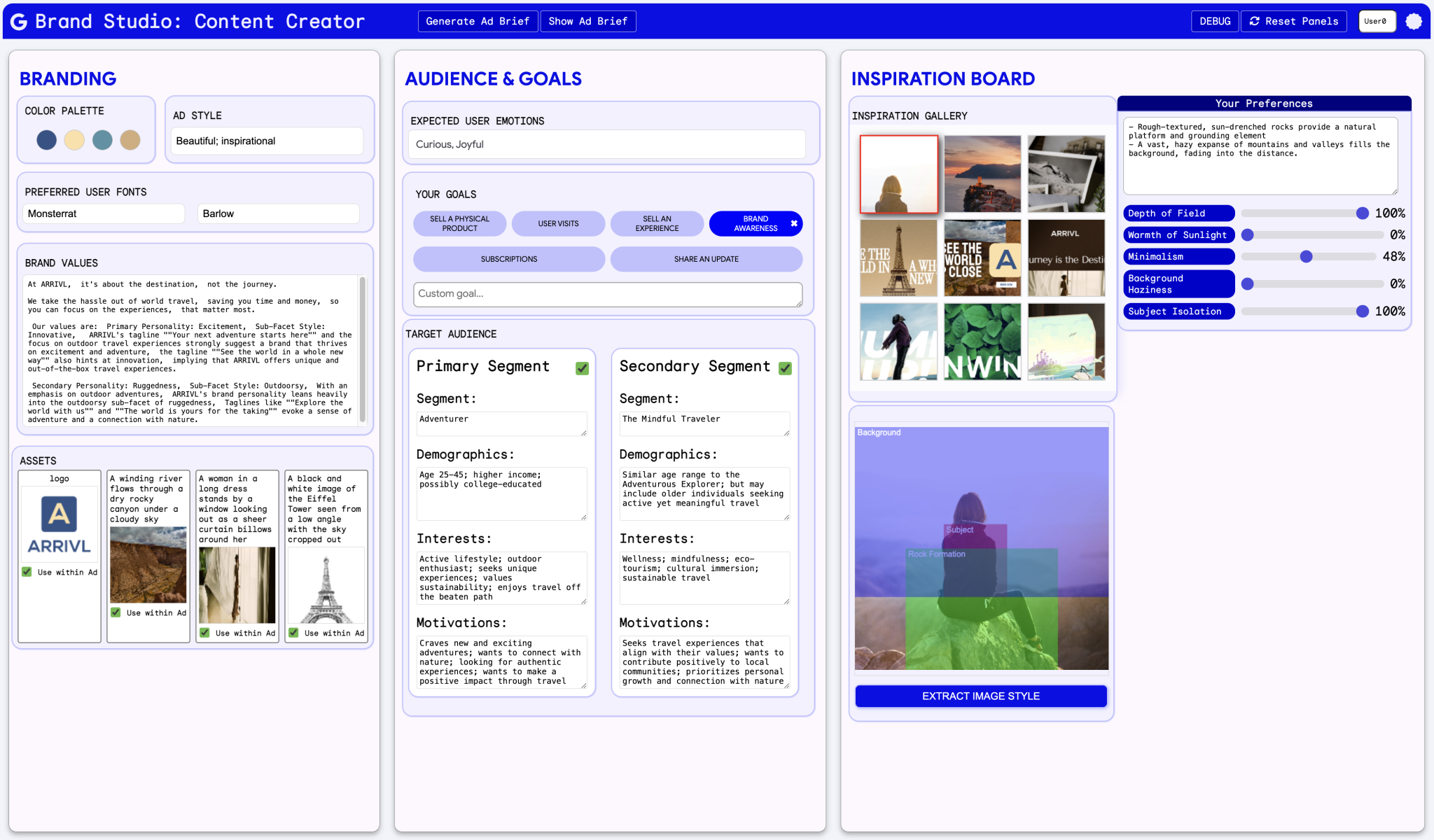Click the Brand Studio "G" logo icon
Screen dimensions: 1434x840
pyautogui.click(x=18, y=21)
